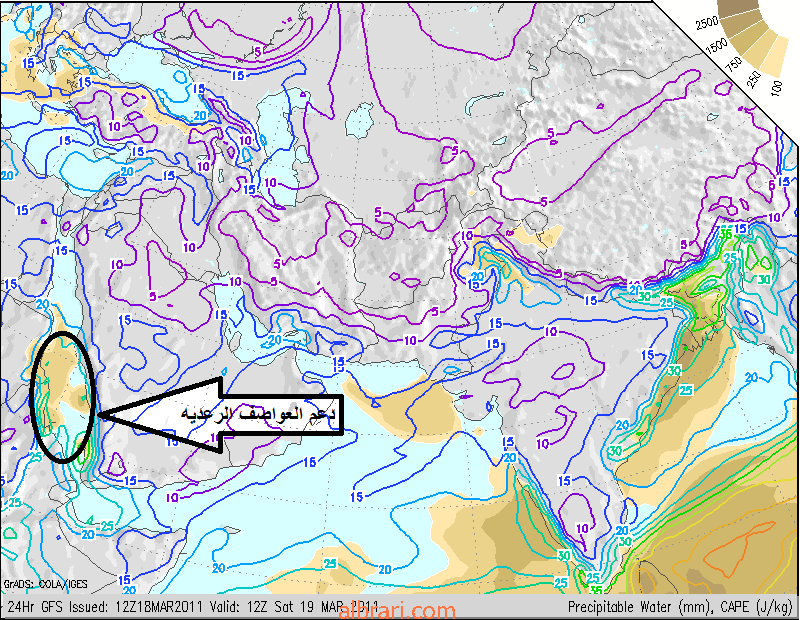
Task: Click the "Valid: 12Z Sat 19 MAR" footer text
Action: pos(278,607)
